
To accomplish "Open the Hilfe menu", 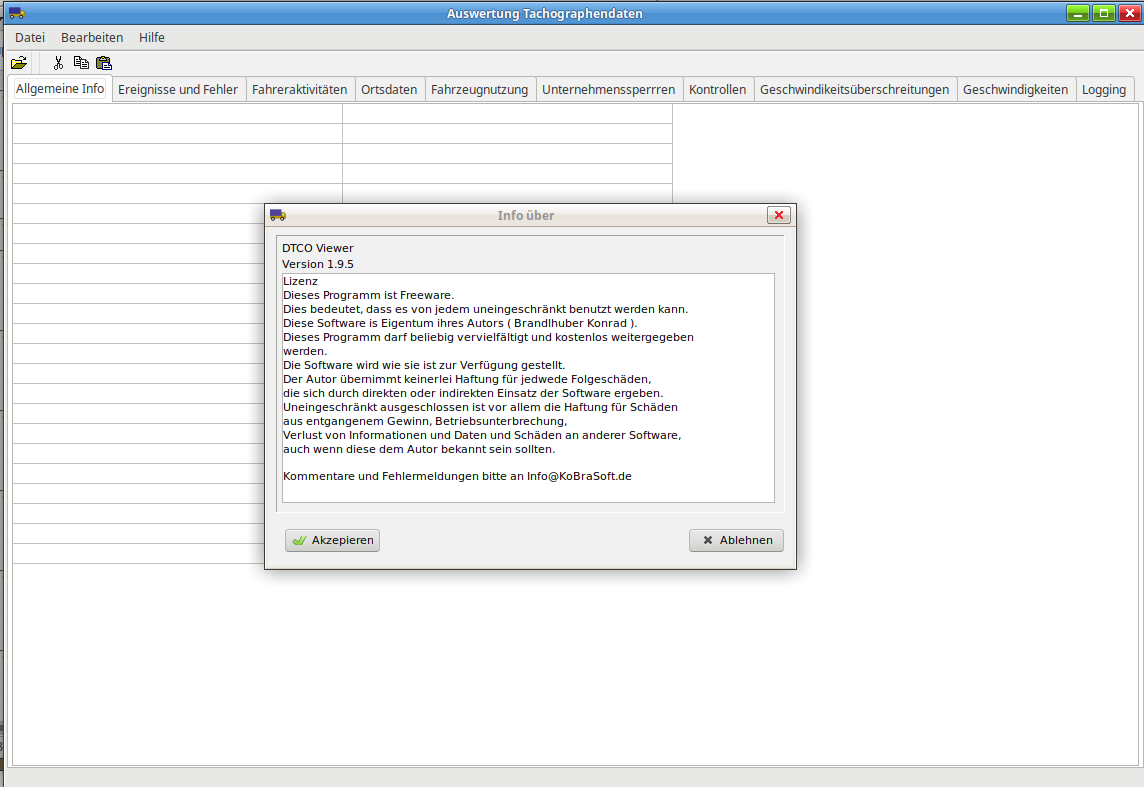I will [152, 37].
